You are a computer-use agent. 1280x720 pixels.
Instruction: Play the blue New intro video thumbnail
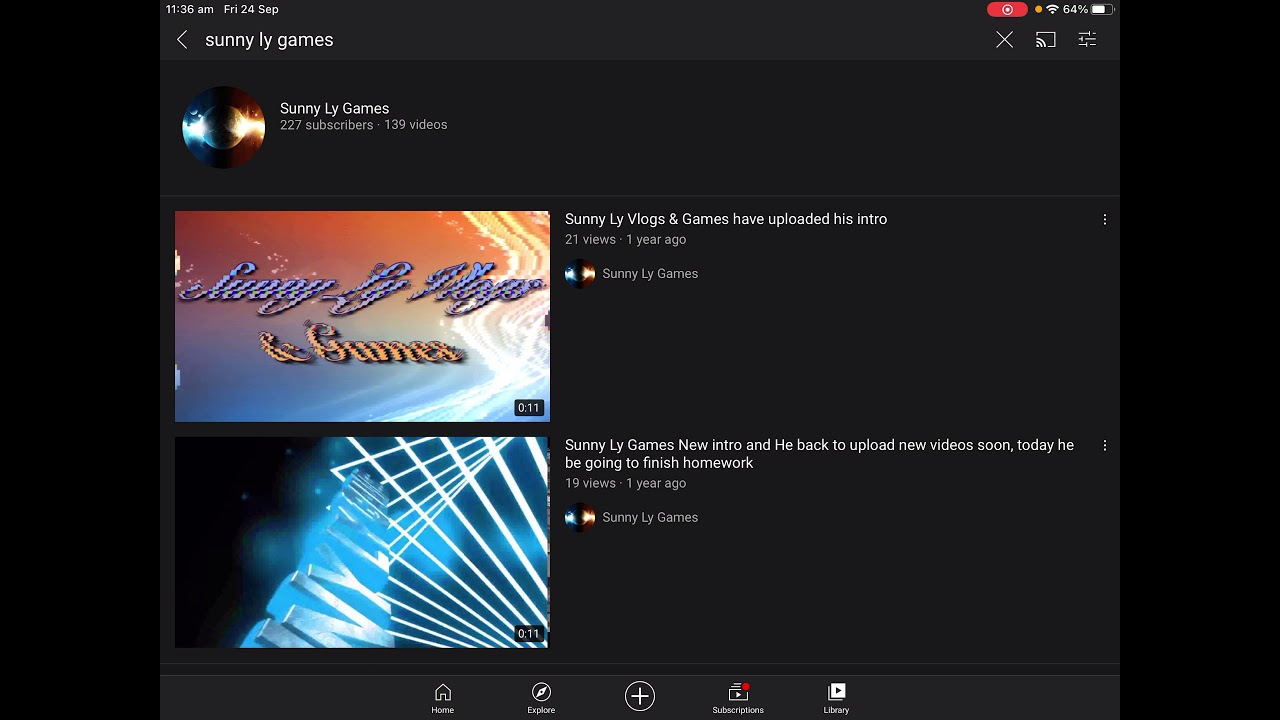(x=362, y=542)
